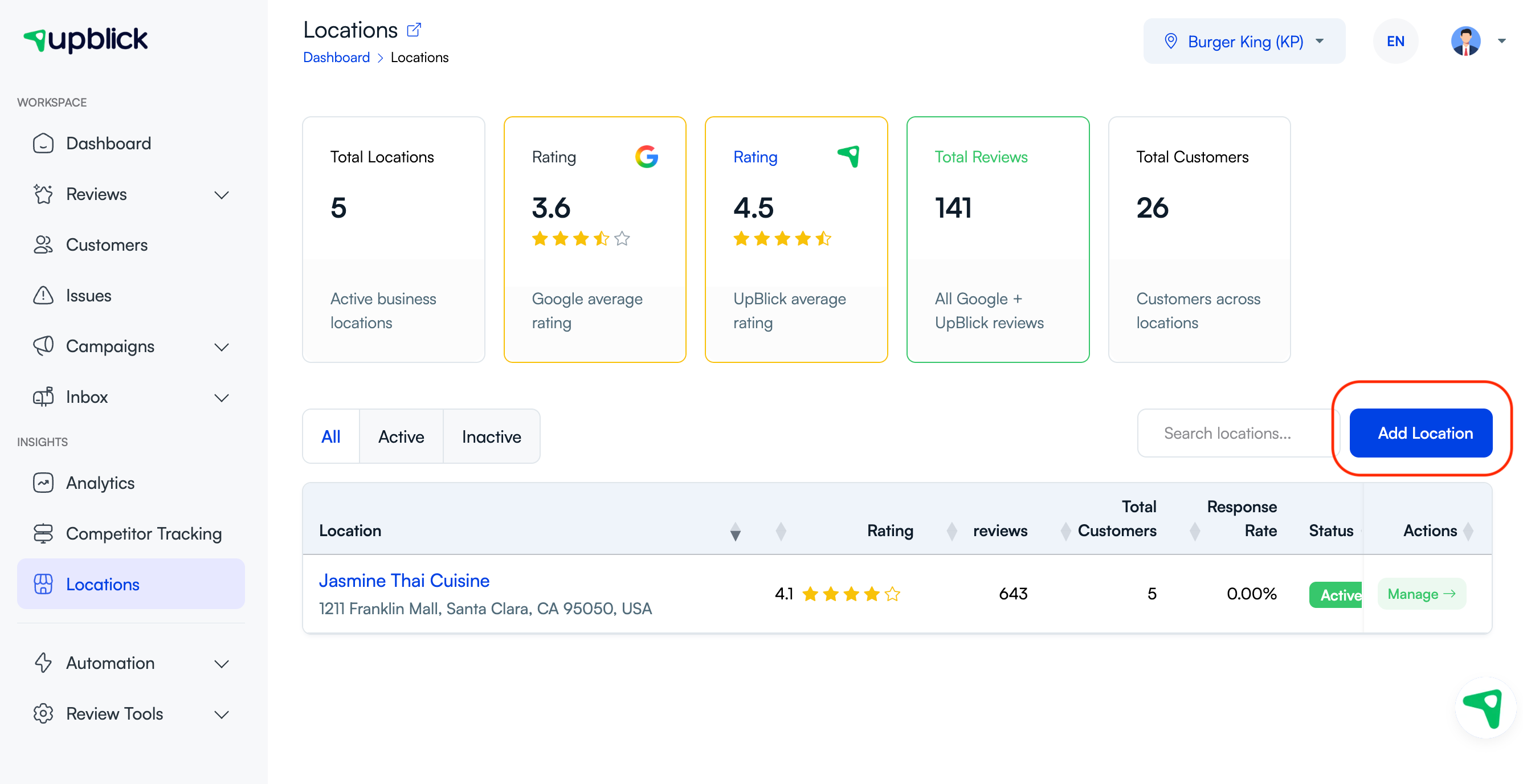Click the Total Locations summary card

394,239
